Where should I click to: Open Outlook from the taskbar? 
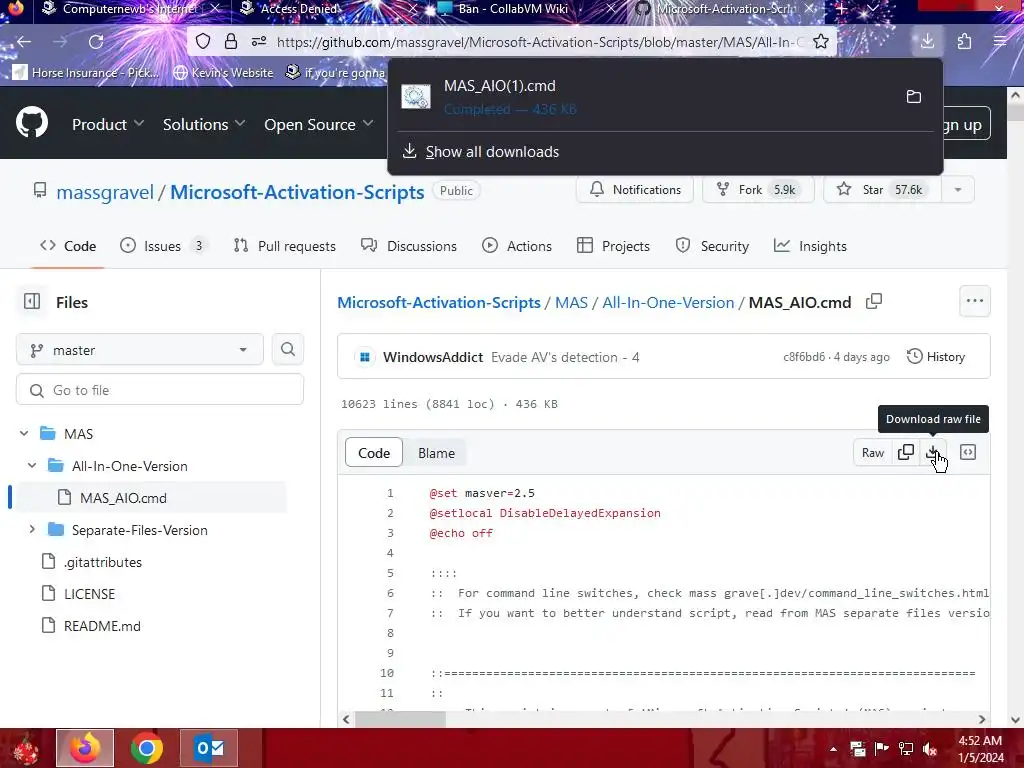click(209, 748)
